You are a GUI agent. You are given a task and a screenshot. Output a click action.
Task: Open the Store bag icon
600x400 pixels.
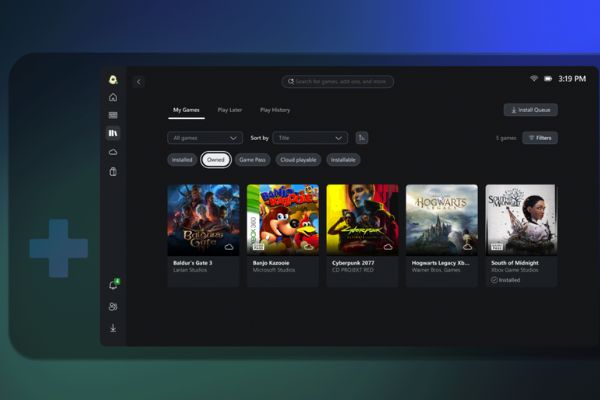113,171
